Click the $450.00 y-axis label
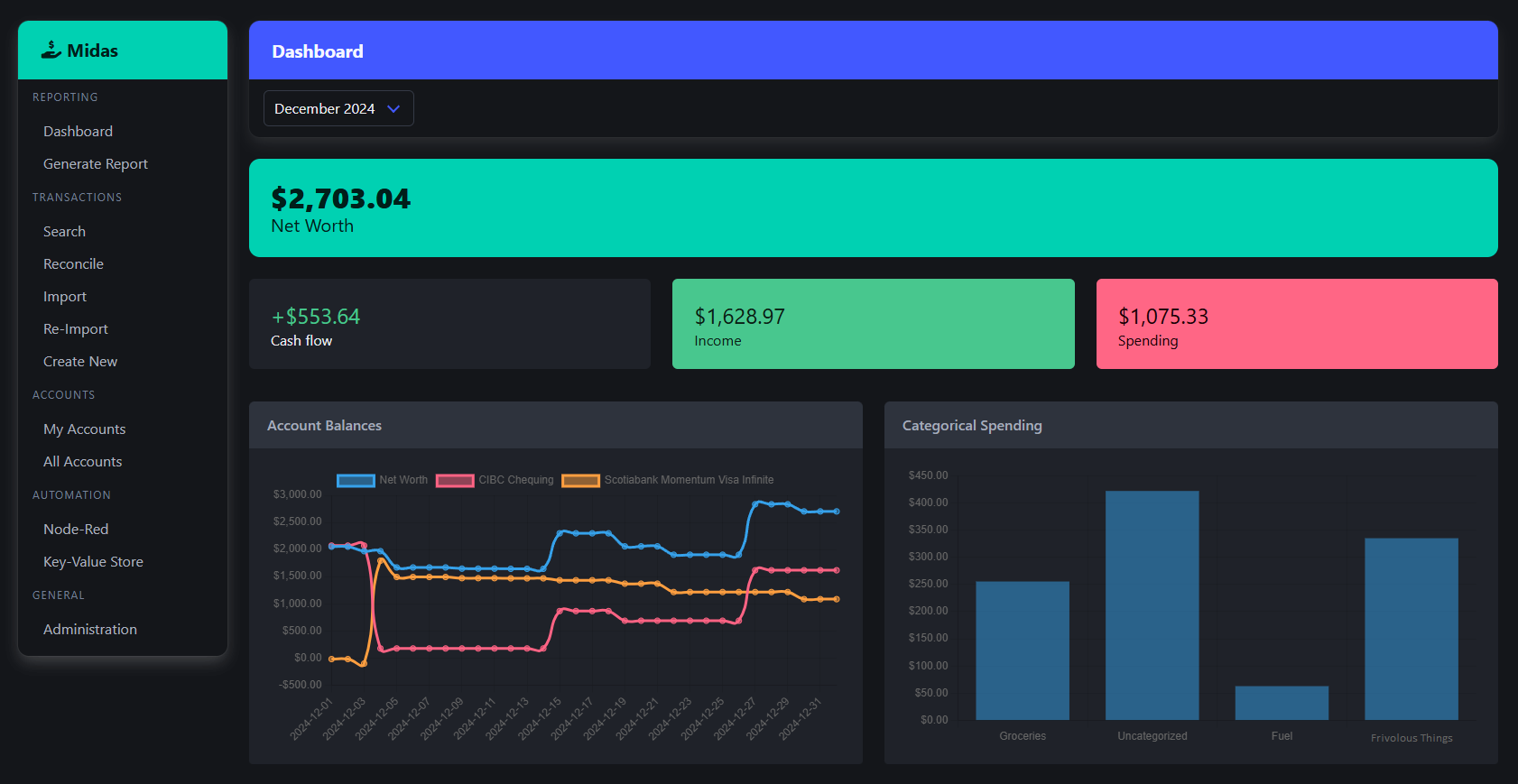This screenshot has width=1518, height=784. [x=928, y=475]
